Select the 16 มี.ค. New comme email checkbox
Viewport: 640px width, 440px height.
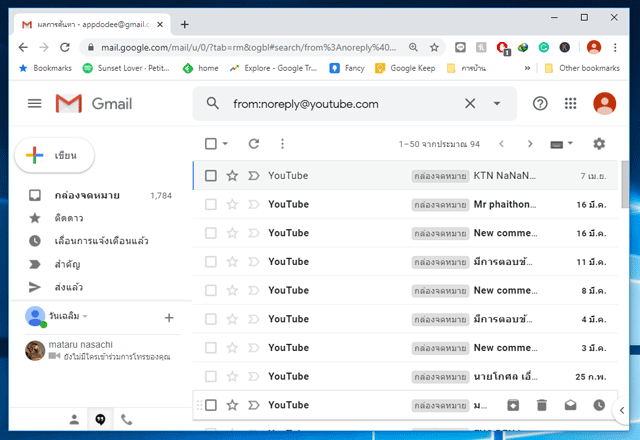211,233
